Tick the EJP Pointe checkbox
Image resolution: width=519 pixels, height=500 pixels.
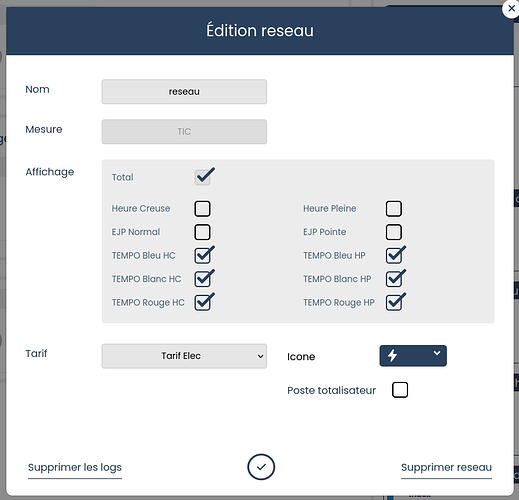pos(394,232)
